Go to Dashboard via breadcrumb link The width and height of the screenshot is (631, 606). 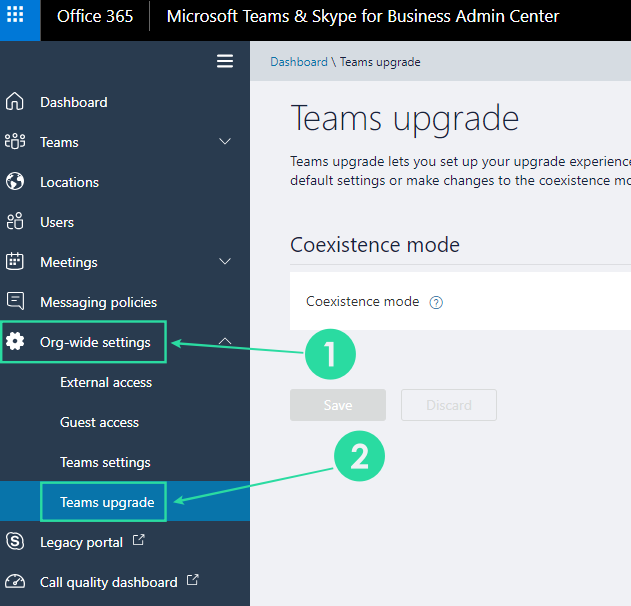click(x=298, y=62)
